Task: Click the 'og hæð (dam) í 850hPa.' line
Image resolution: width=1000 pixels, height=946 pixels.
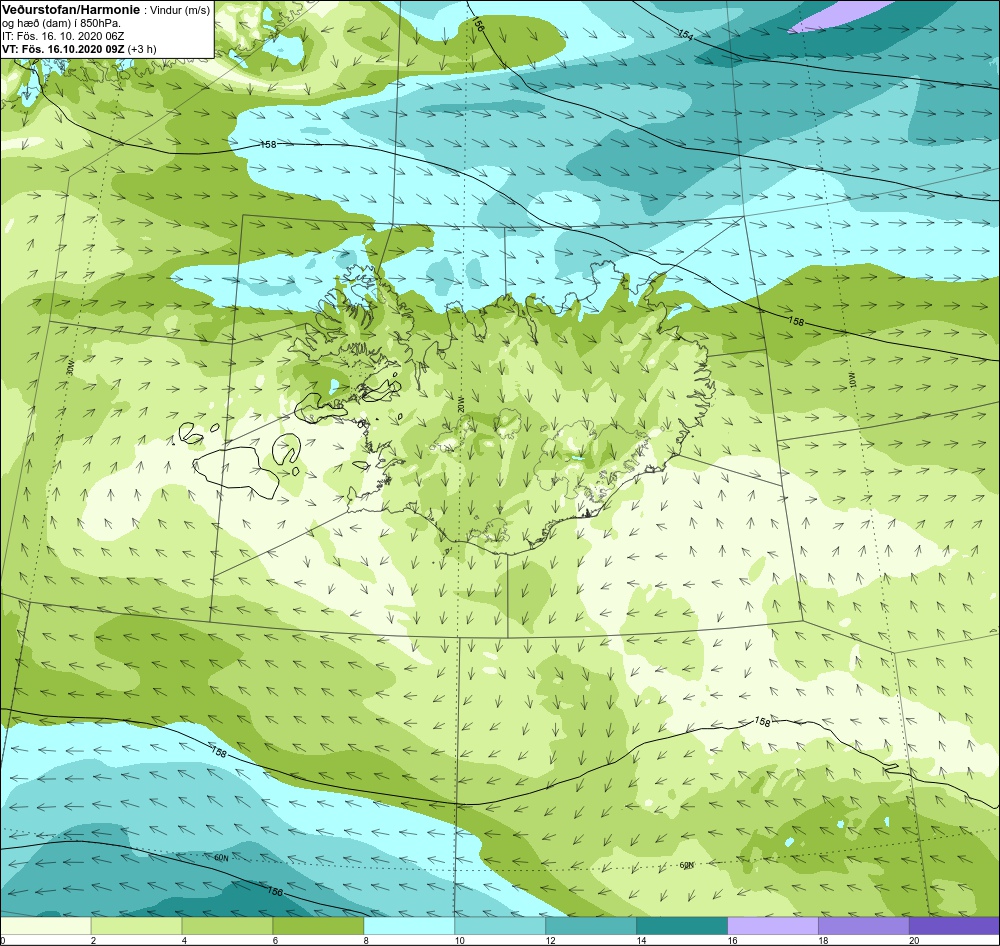Action: tap(62, 24)
